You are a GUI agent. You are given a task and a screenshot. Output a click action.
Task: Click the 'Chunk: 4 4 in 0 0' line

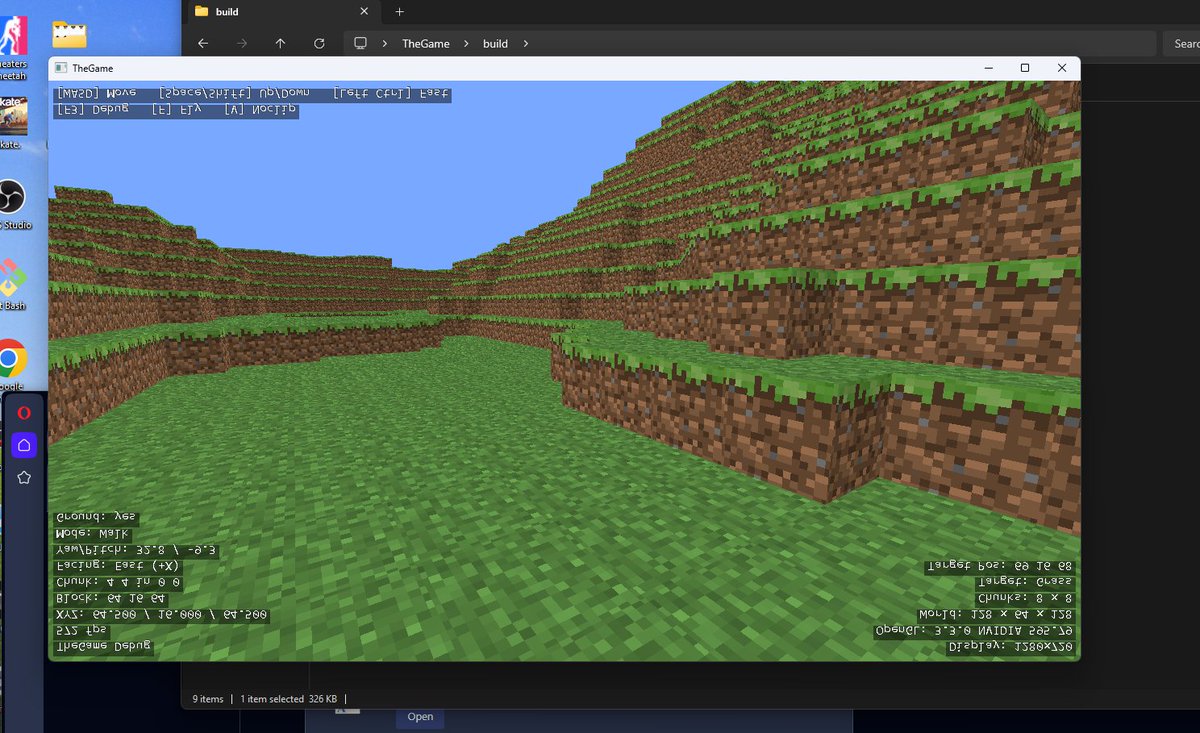pyautogui.click(x=118, y=582)
